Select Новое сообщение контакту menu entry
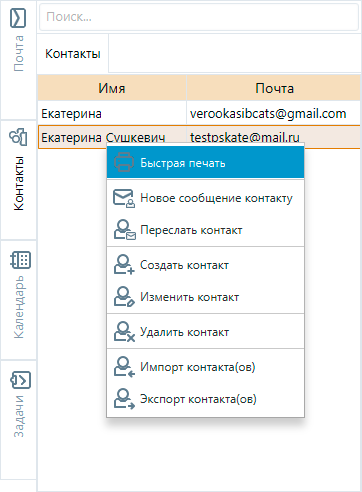Image resolution: width=362 pixels, height=492 pixels. [x=205, y=198]
